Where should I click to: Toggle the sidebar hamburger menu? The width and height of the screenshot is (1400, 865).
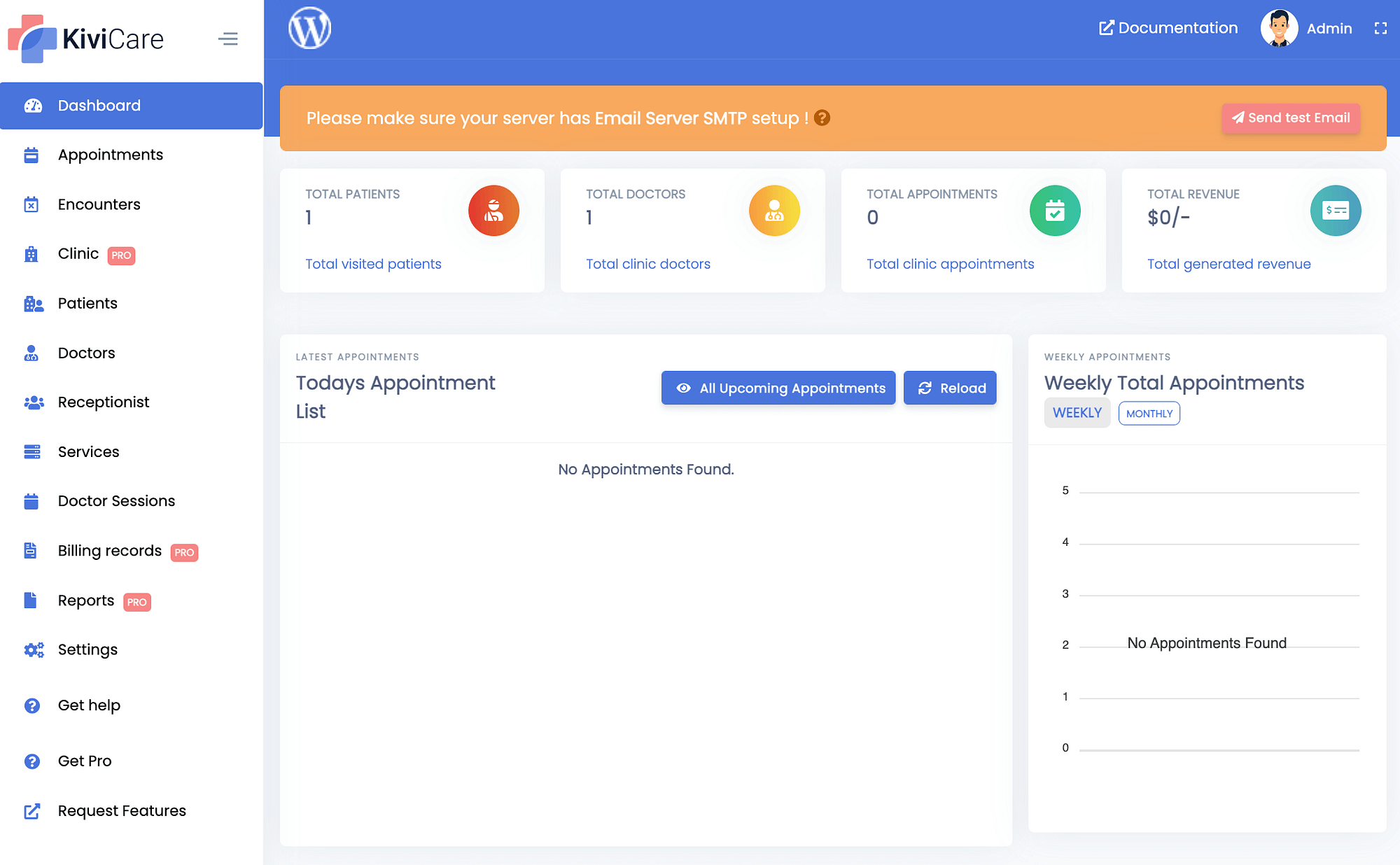click(x=228, y=39)
